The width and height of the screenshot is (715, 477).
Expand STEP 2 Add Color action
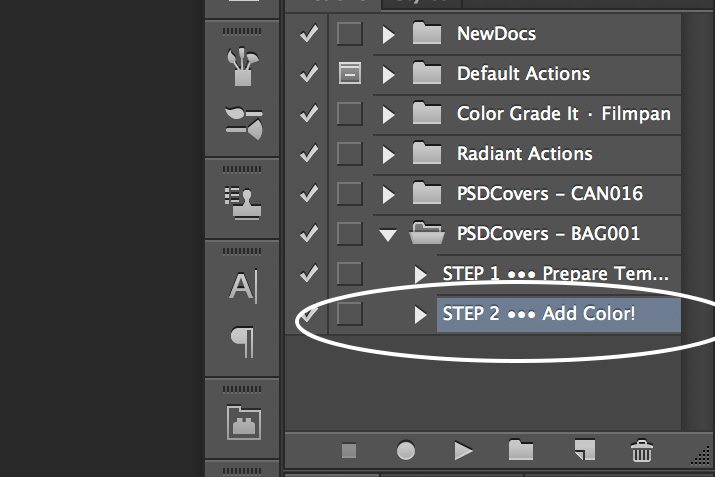pos(420,315)
